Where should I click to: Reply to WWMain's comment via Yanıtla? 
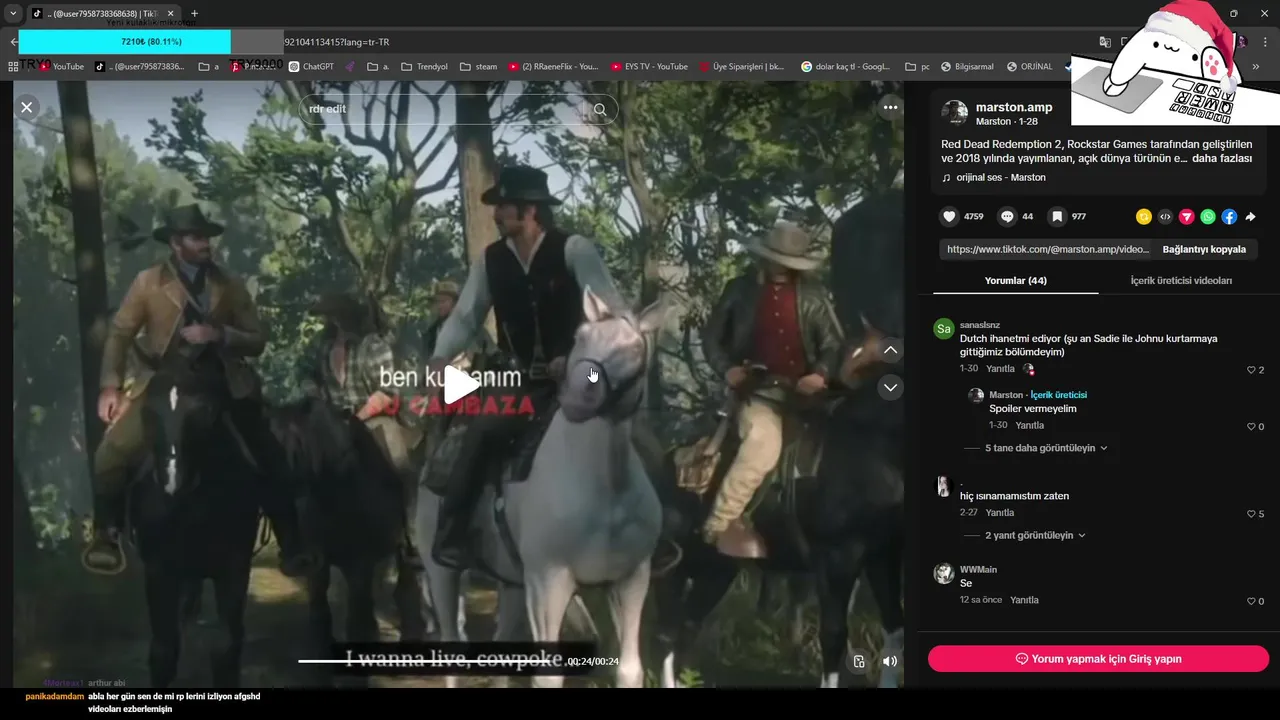pyautogui.click(x=1024, y=600)
